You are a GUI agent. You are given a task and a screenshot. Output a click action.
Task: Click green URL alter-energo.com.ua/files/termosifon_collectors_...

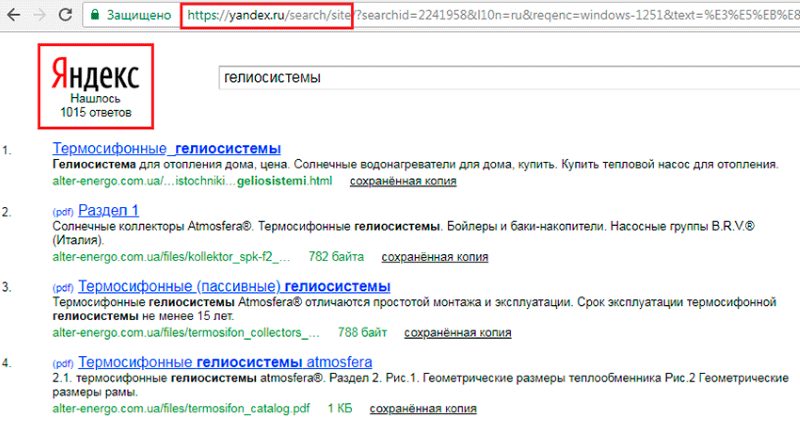click(x=186, y=333)
